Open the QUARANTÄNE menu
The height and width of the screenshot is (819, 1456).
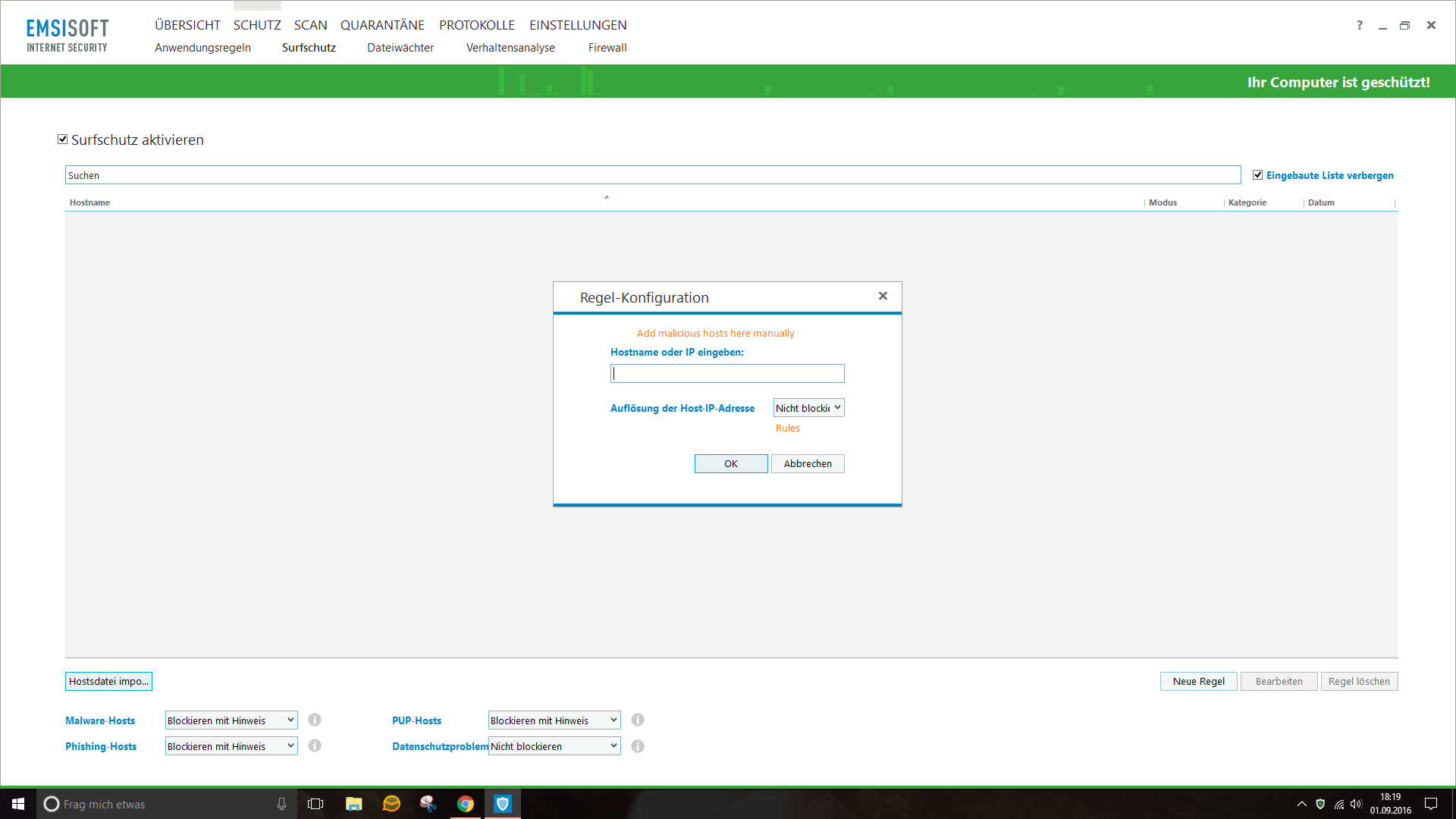pos(382,25)
